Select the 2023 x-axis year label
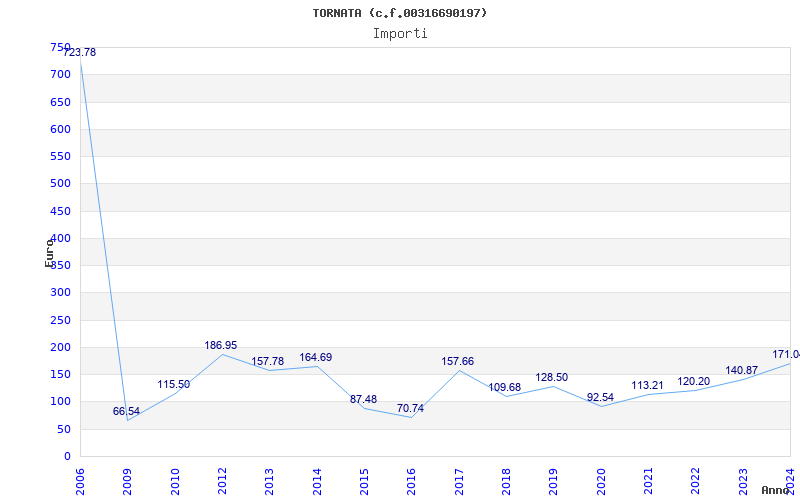800x500 pixels. 743,482
